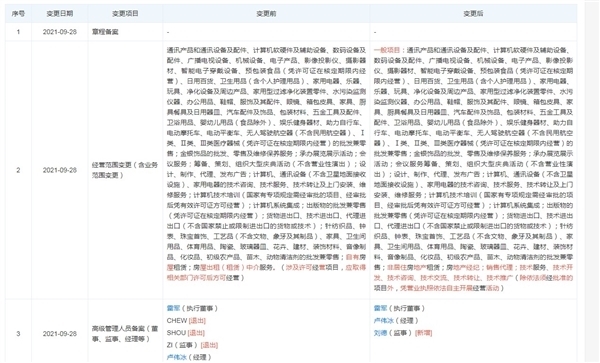Open 刘德（监事）link marked 新增
Screen dimensions: 600x363
coord(380,333)
